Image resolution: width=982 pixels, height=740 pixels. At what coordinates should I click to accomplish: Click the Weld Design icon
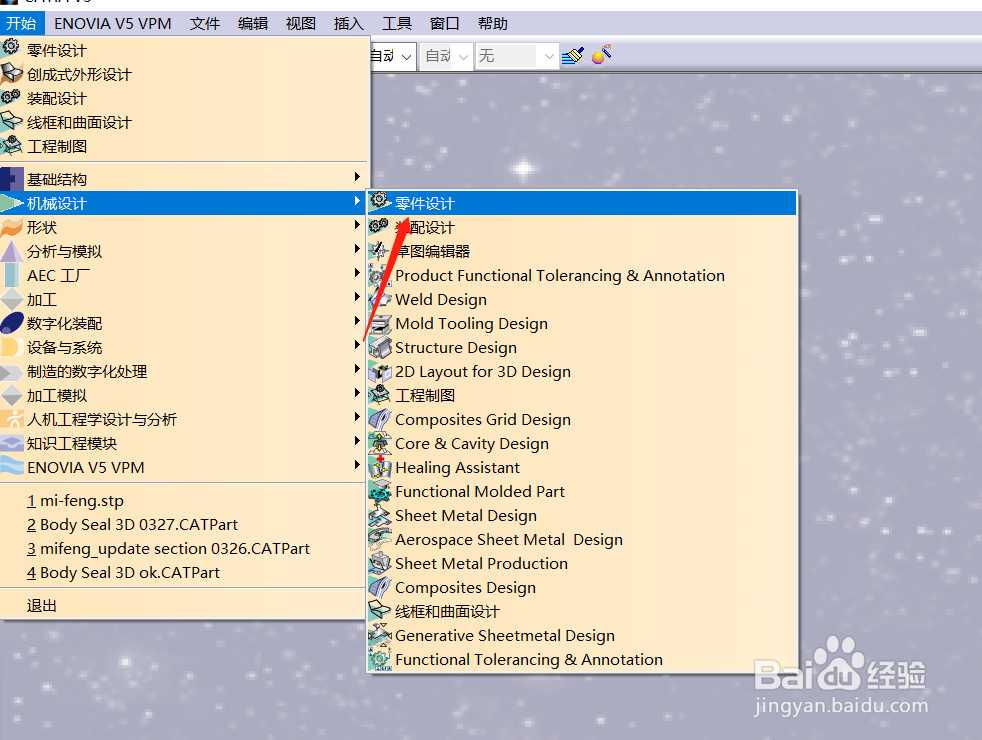[380, 299]
